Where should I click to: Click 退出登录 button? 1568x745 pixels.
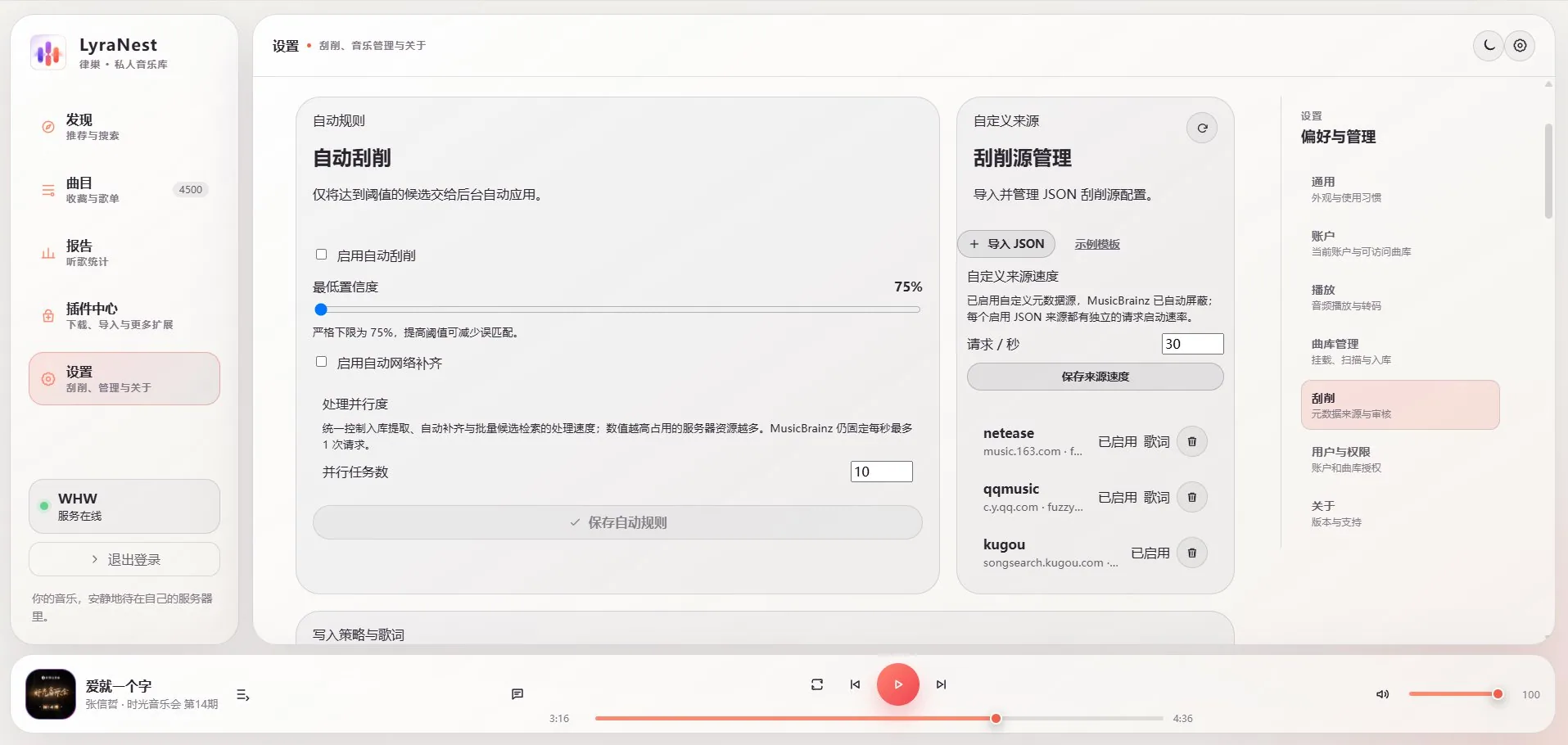tap(124, 560)
